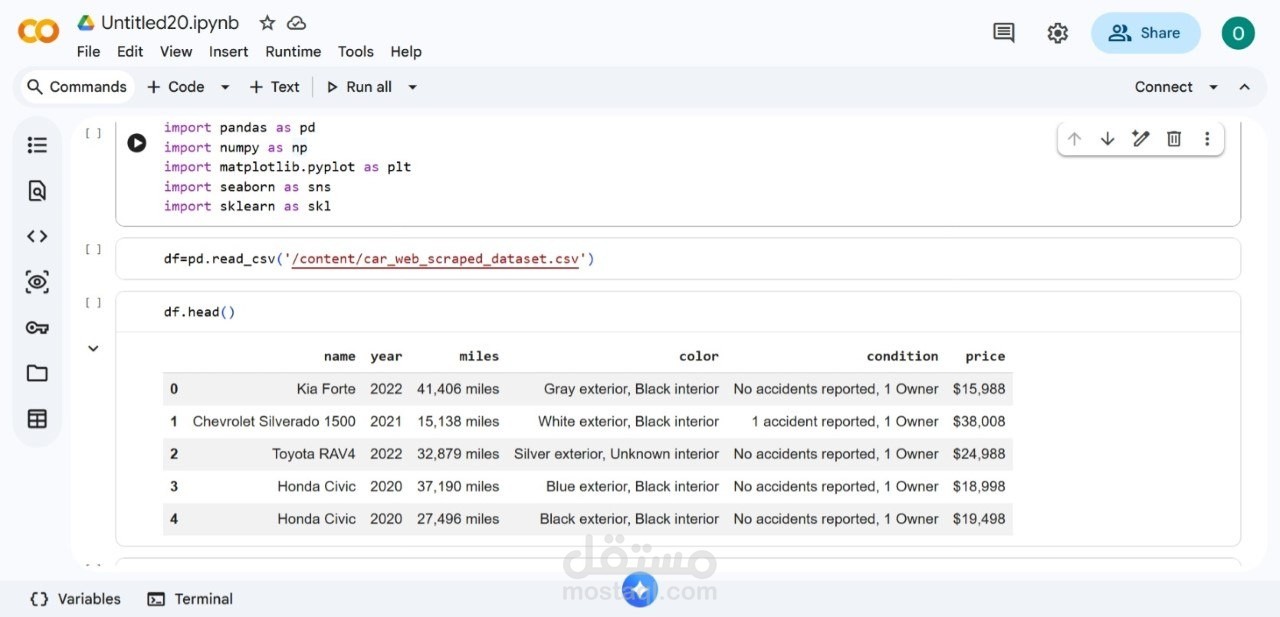This screenshot has width=1280, height=617.
Task: Click the 'condition' column header
Action: pos(902,356)
